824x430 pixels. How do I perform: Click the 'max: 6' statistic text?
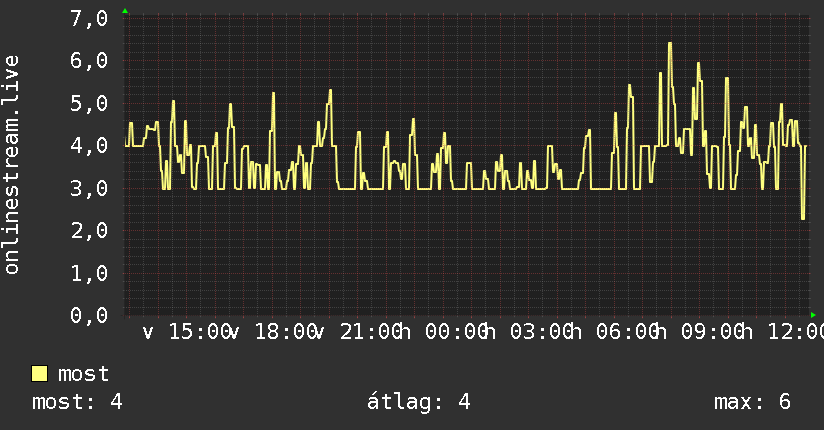click(x=752, y=402)
